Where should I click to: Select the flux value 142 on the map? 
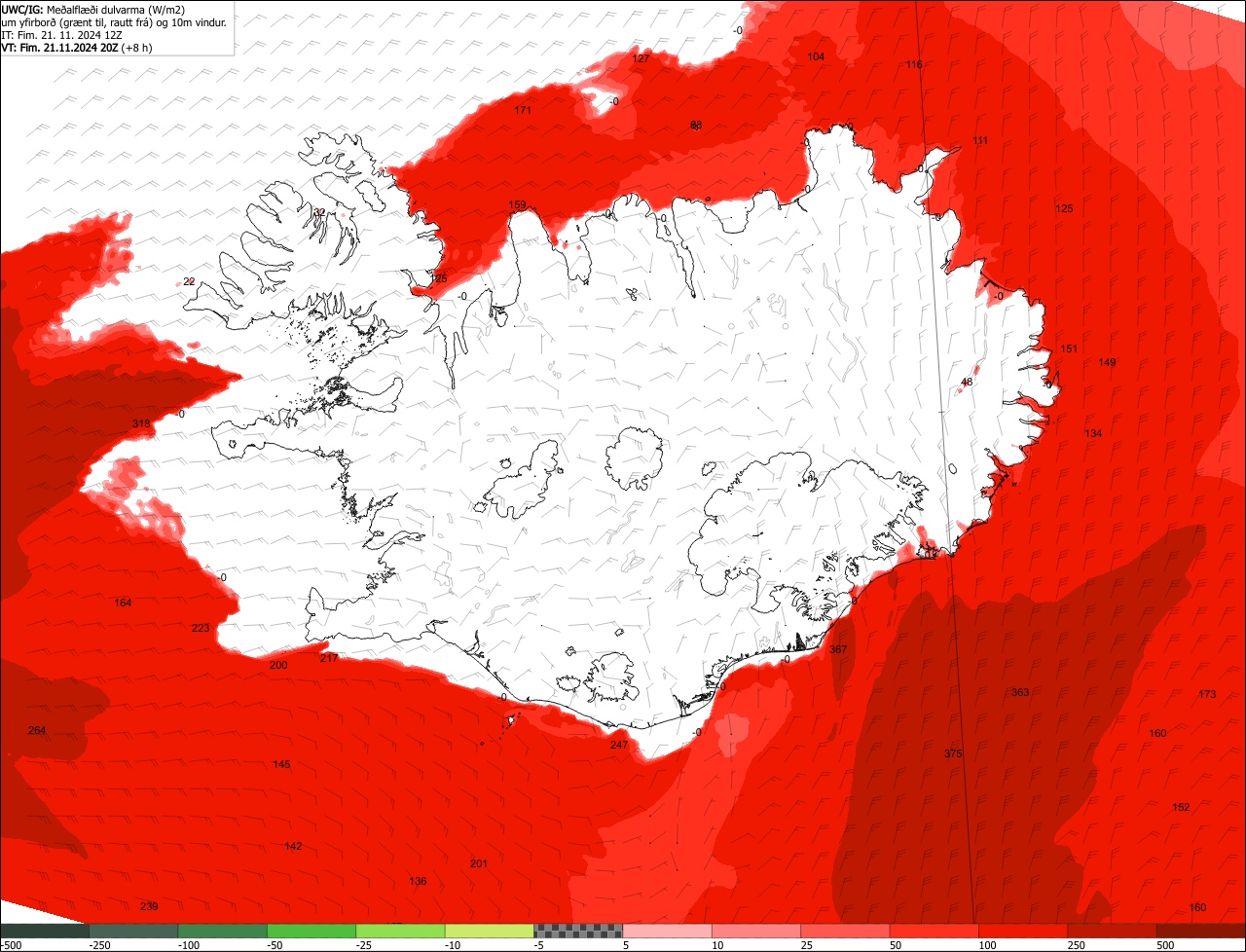click(293, 846)
